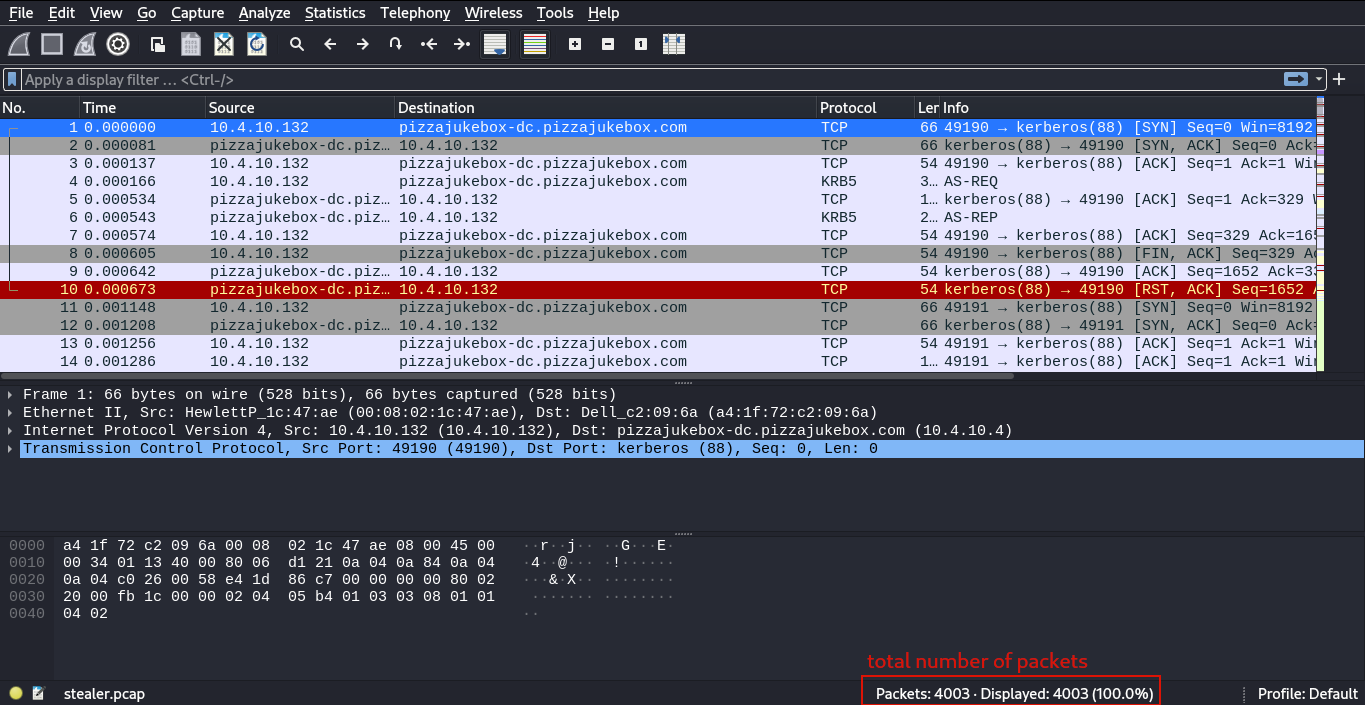Click the display filter bookmark icon
Viewport: 1365px width, 705px height.
pos(12,79)
